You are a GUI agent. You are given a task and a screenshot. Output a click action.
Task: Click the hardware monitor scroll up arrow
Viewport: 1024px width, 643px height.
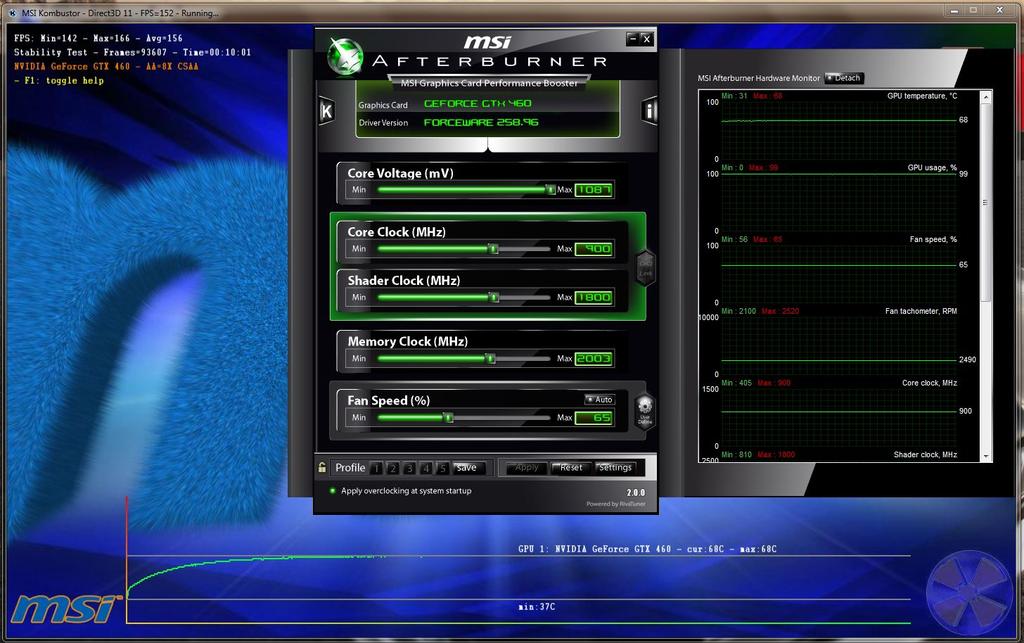click(x=986, y=97)
